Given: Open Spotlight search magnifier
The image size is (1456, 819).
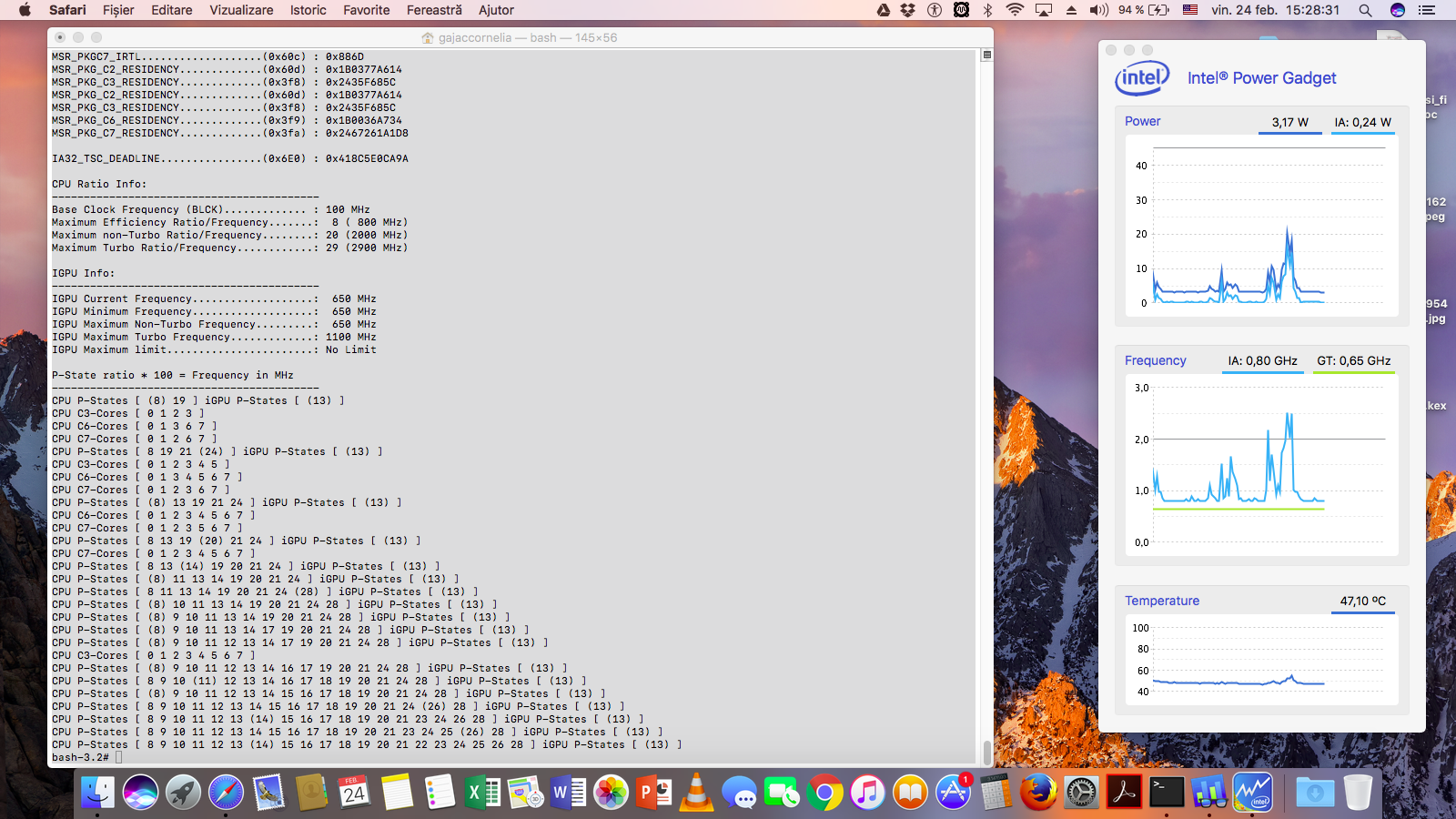Looking at the screenshot, I should point(1365,10).
